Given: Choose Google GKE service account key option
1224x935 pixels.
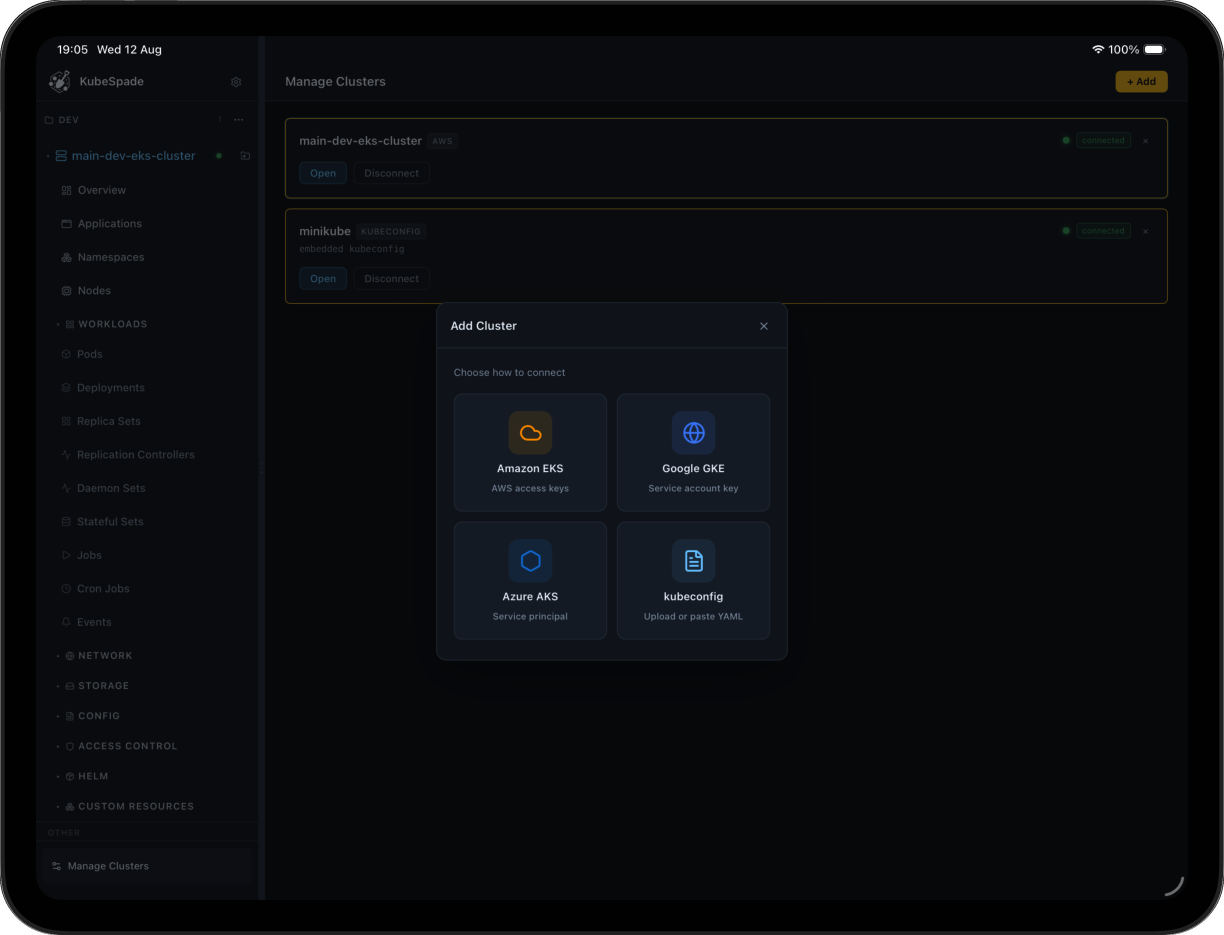Looking at the screenshot, I should click(x=694, y=452).
